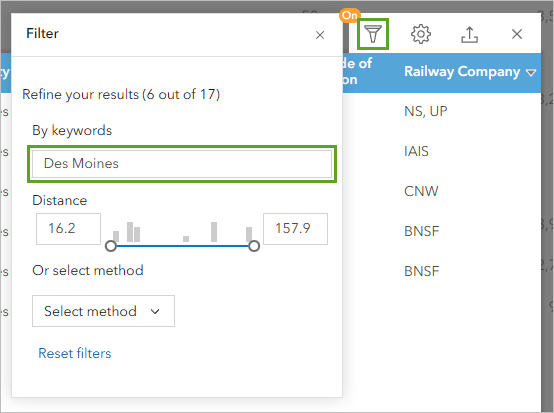Screen dimensions: 554x413
Task: Open table settings via gear icon
Action: [x=420, y=34]
